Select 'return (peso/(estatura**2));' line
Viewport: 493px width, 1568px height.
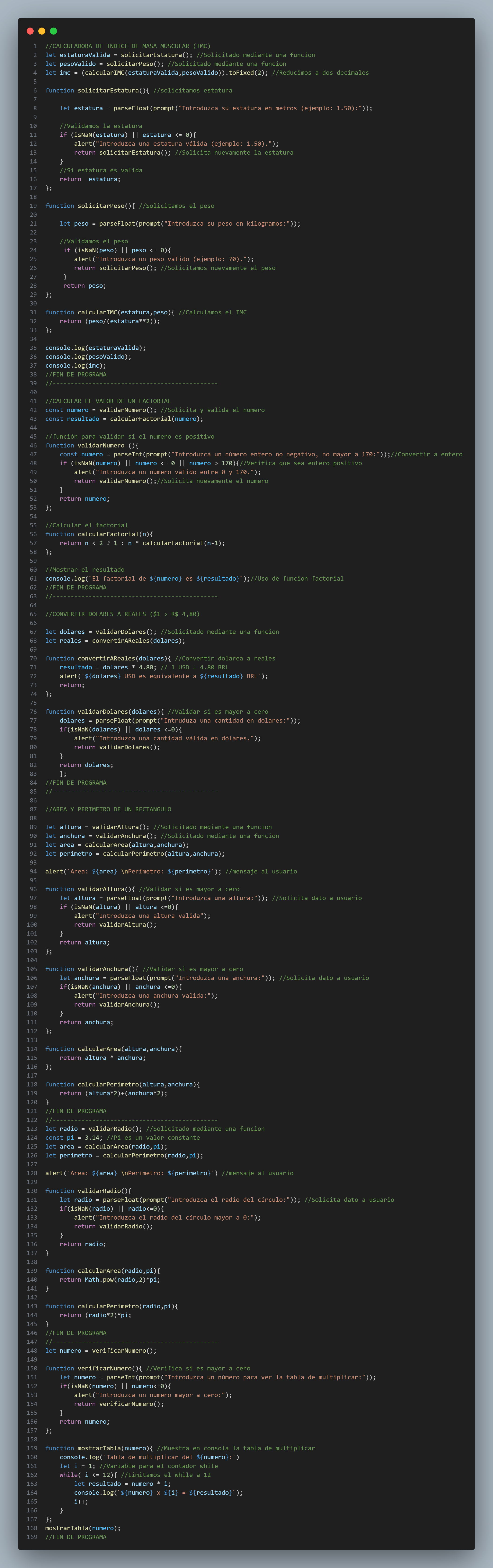[x=110, y=321]
